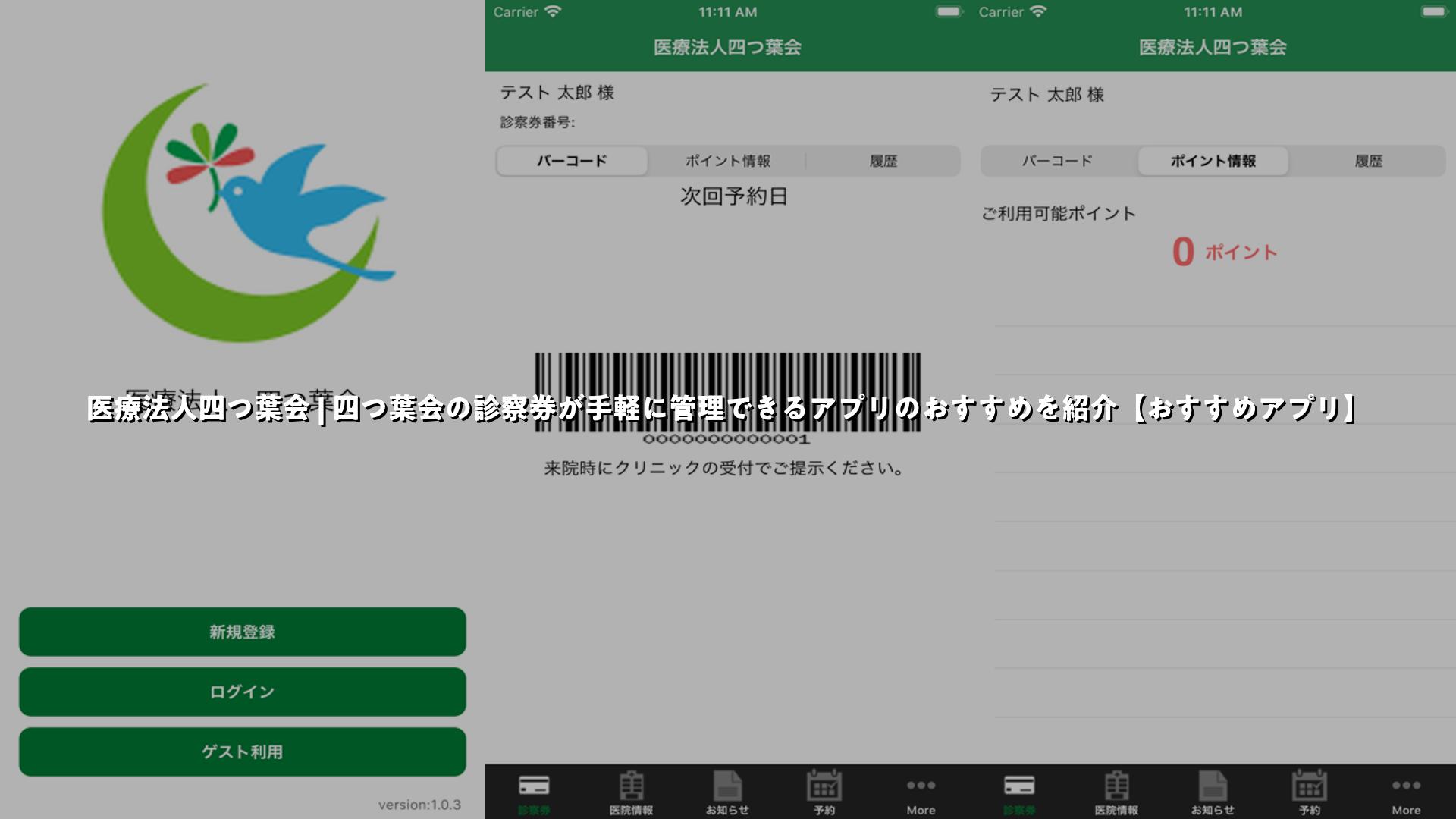Tap the 新規登録 button

click(x=243, y=632)
